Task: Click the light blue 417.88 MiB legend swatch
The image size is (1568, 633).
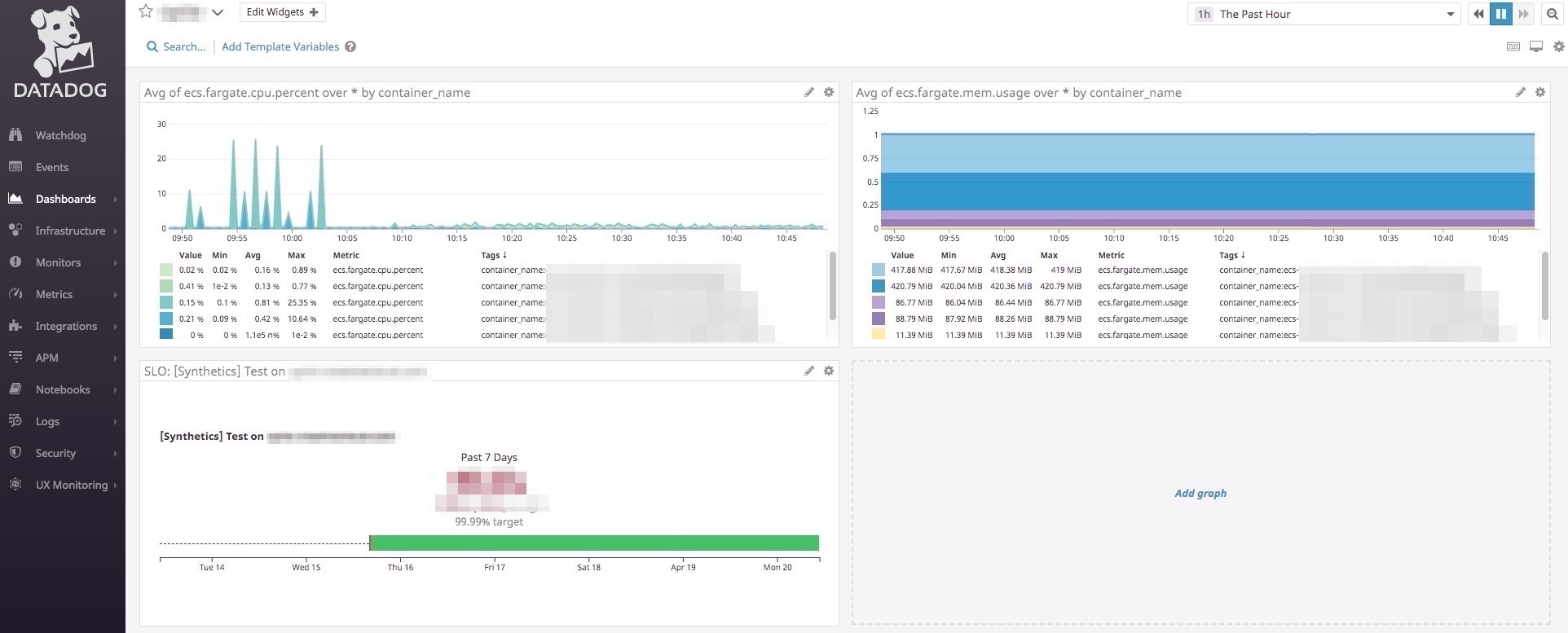Action: point(878,270)
